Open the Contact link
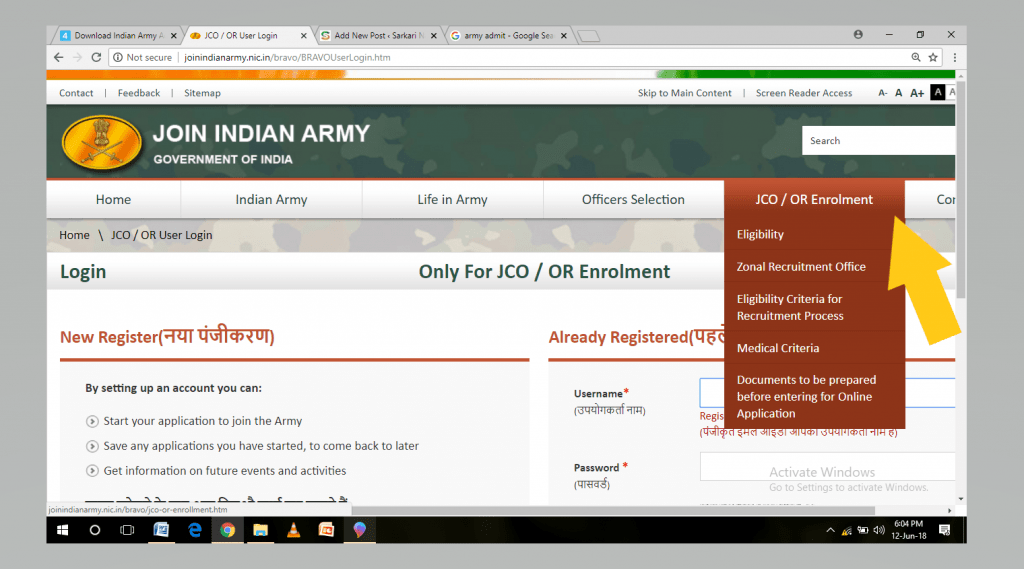 coord(76,93)
